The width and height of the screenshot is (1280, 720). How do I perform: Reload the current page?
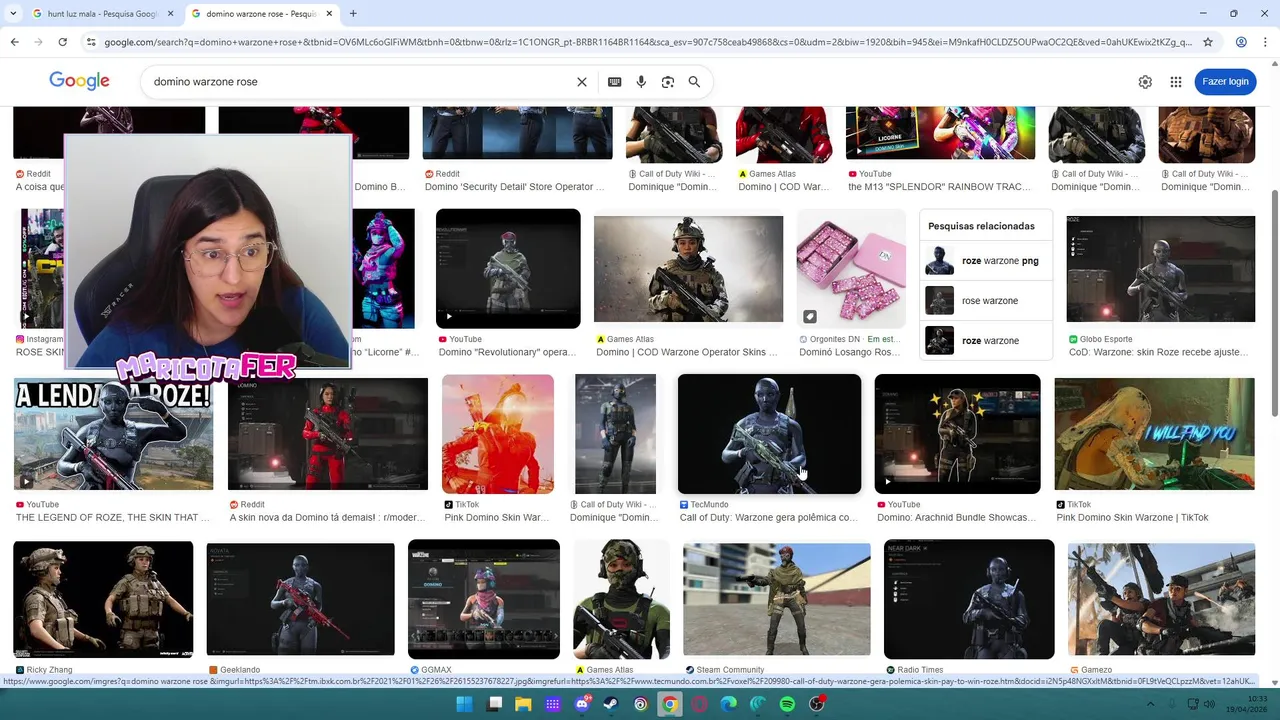pyautogui.click(x=62, y=42)
